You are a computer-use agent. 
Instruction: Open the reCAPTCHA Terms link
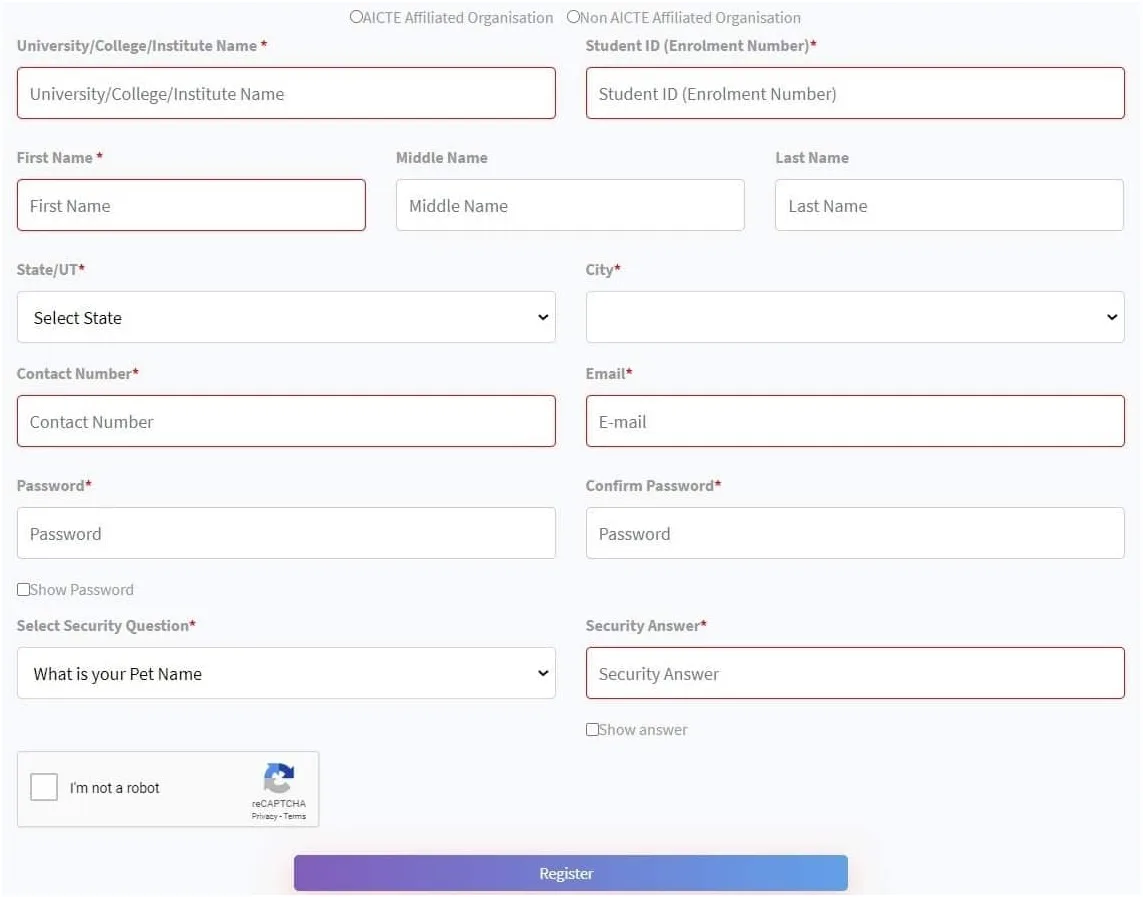(x=294, y=816)
